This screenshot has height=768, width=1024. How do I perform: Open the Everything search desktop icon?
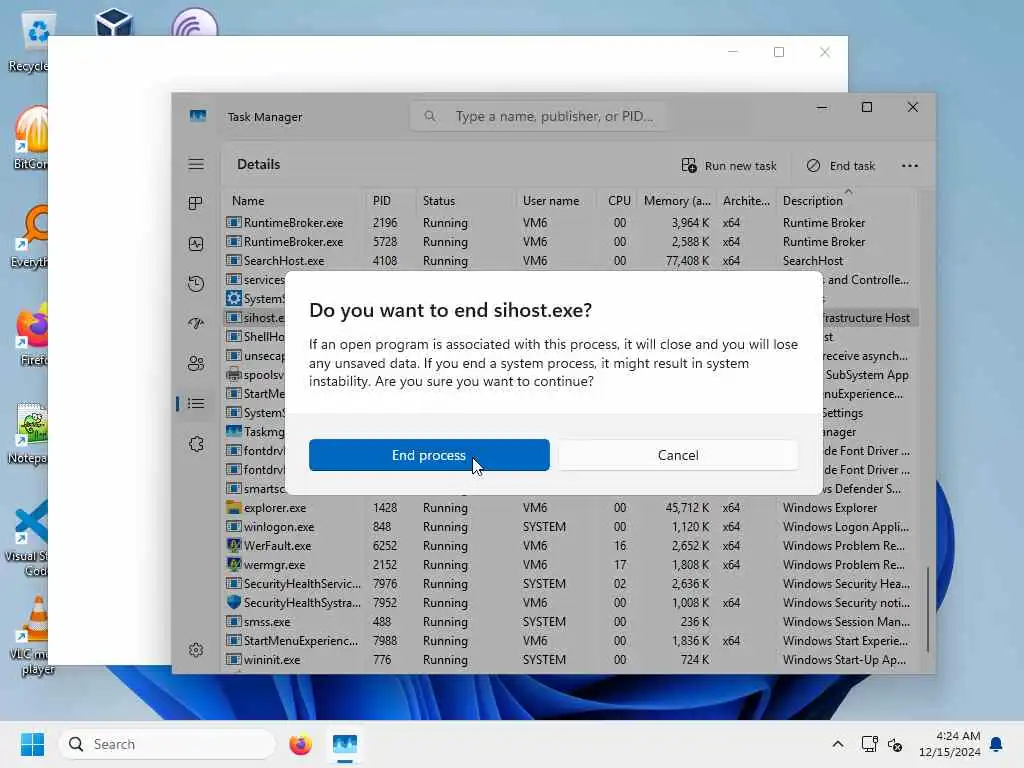click(29, 236)
